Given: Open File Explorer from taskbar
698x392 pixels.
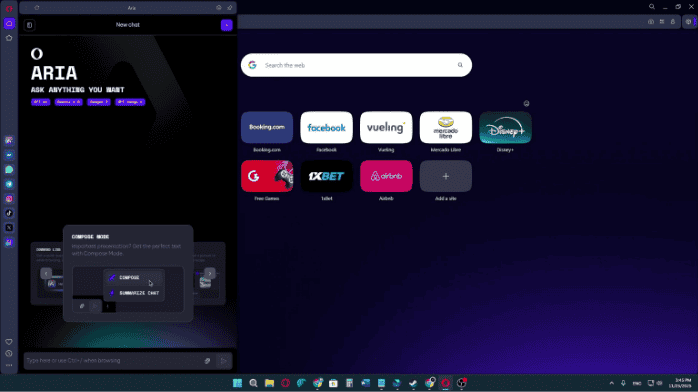Looking at the screenshot, I should [269, 383].
